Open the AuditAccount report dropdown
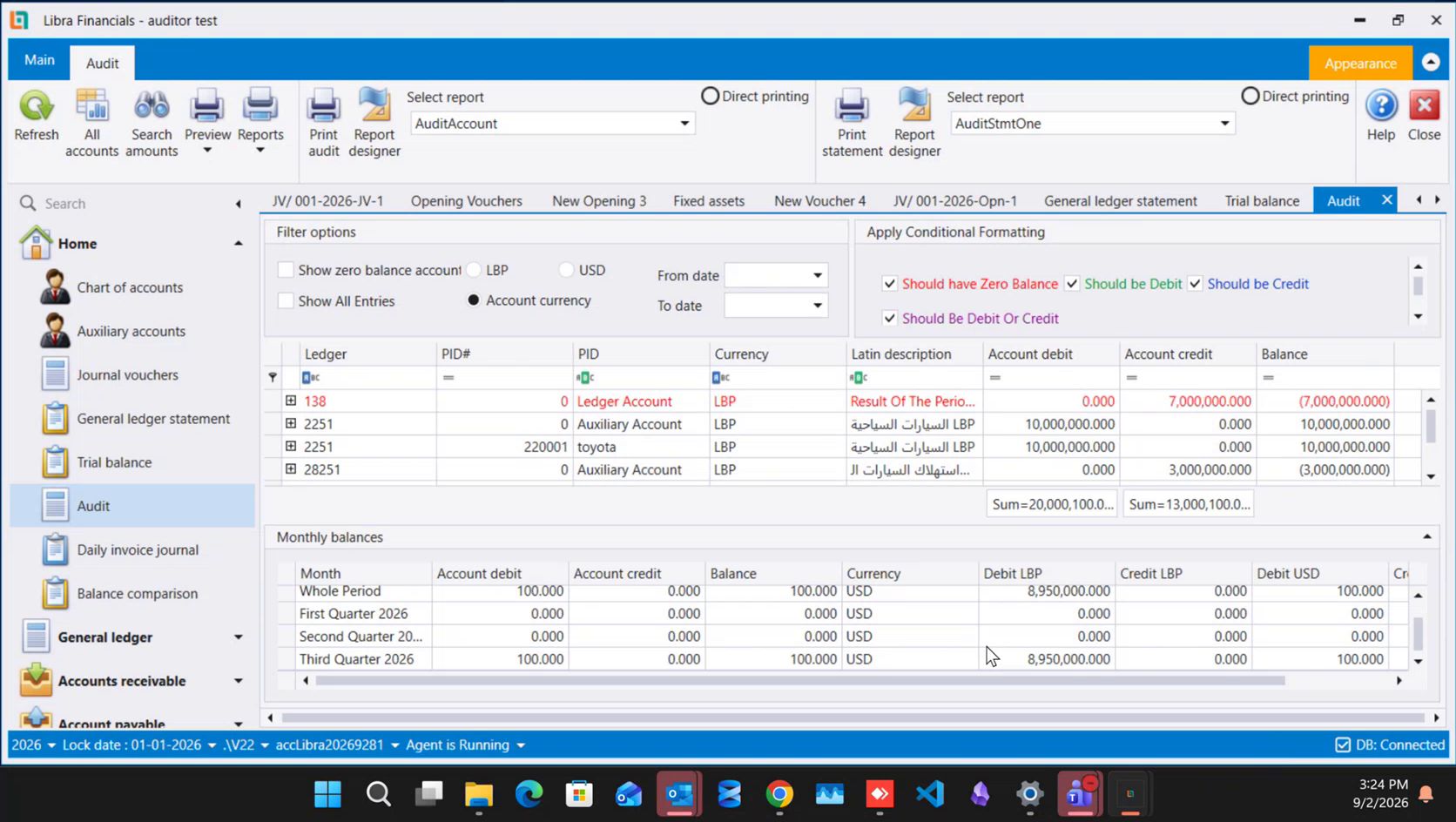 coord(684,124)
